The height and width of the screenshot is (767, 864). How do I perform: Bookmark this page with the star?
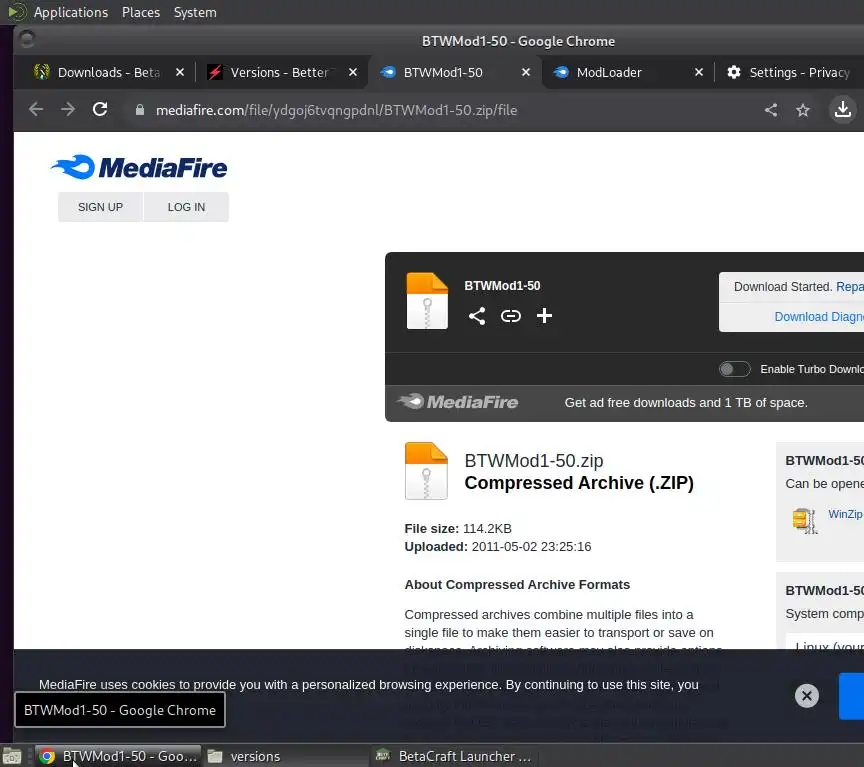pos(803,110)
